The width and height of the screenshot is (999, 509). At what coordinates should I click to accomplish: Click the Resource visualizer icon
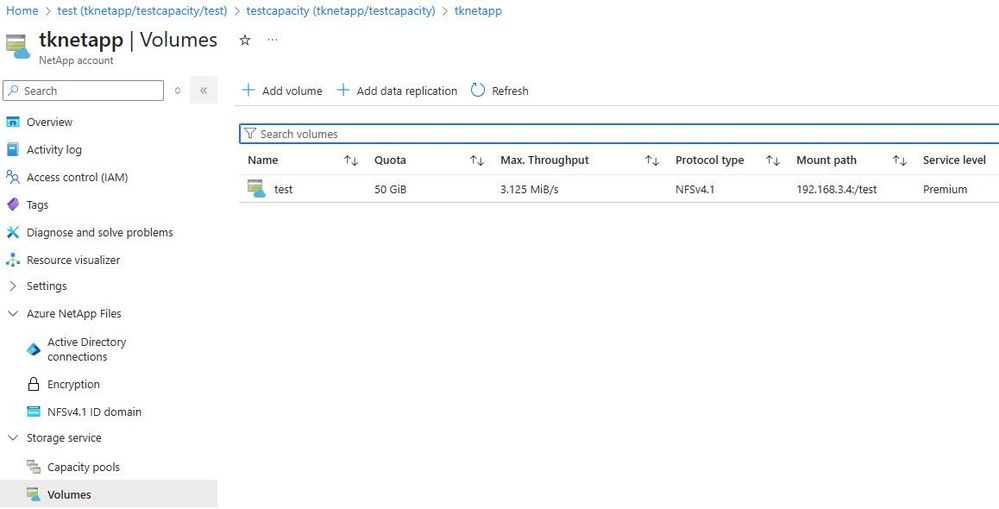point(13,259)
